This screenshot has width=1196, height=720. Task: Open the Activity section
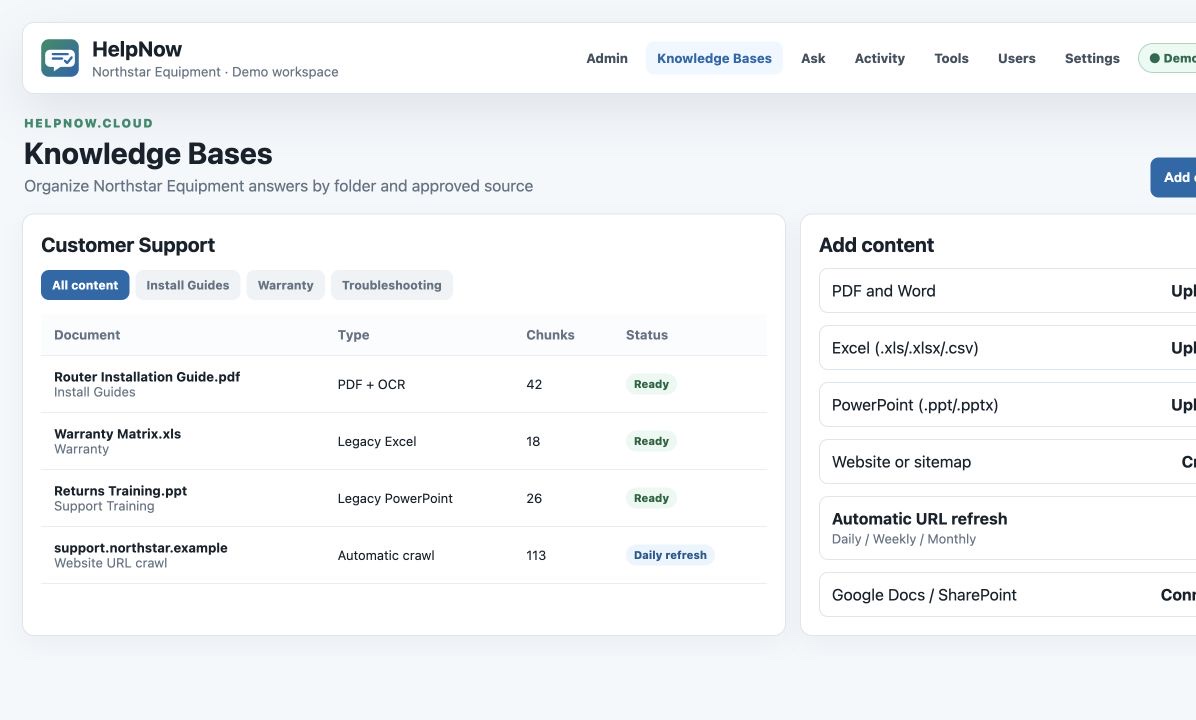coord(879,58)
